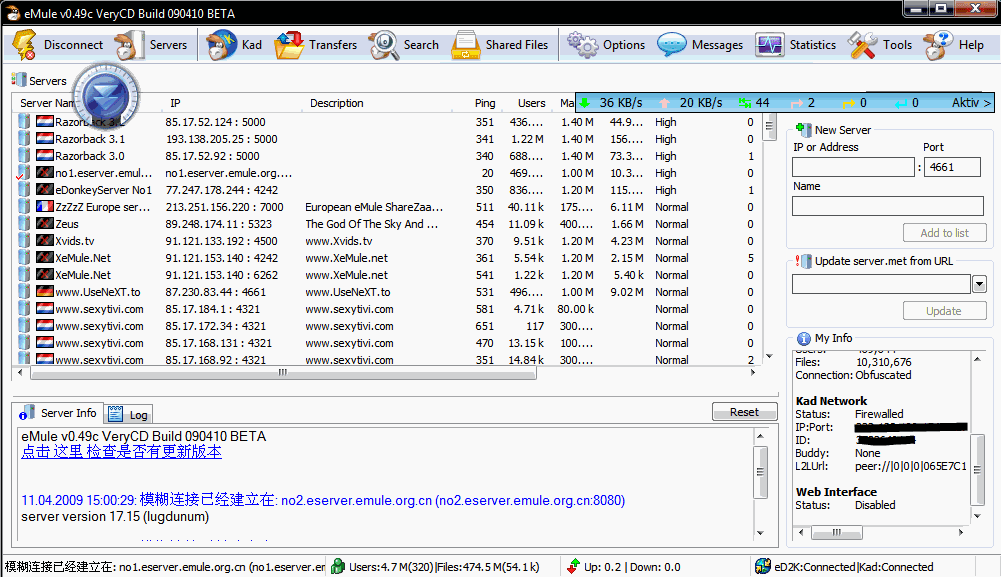The image size is (1001, 577).
Task: Click the ZzZzZ Europe server flag icon
Action: (x=45, y=207)
